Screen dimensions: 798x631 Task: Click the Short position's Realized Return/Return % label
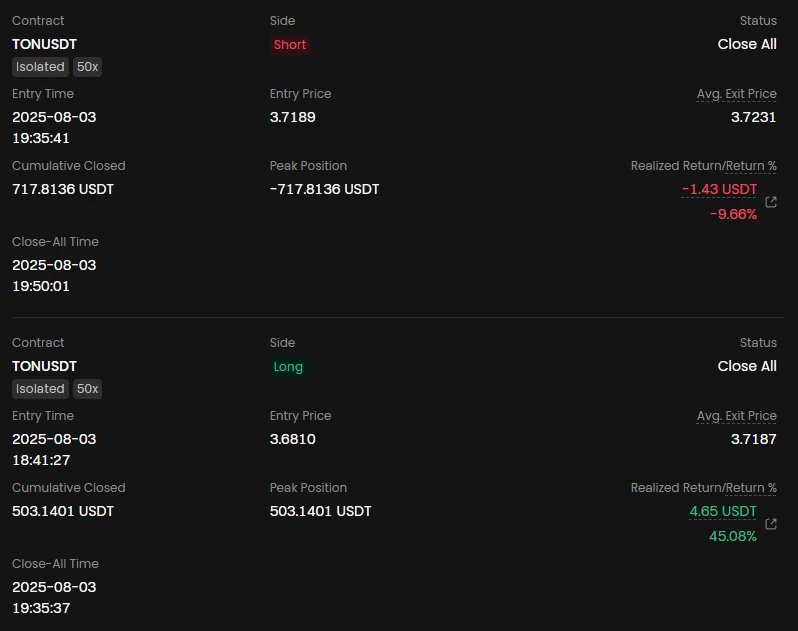pos(703,166)
